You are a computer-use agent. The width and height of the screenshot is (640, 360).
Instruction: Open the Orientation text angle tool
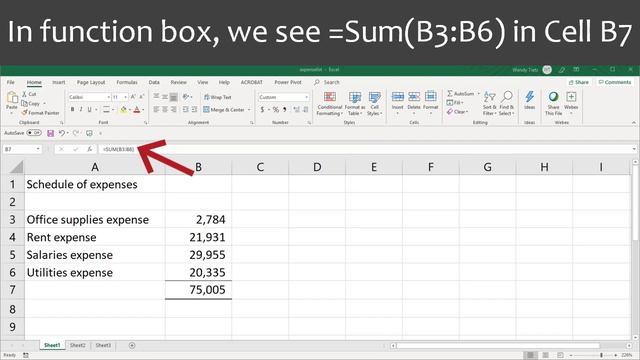[186, 97]
